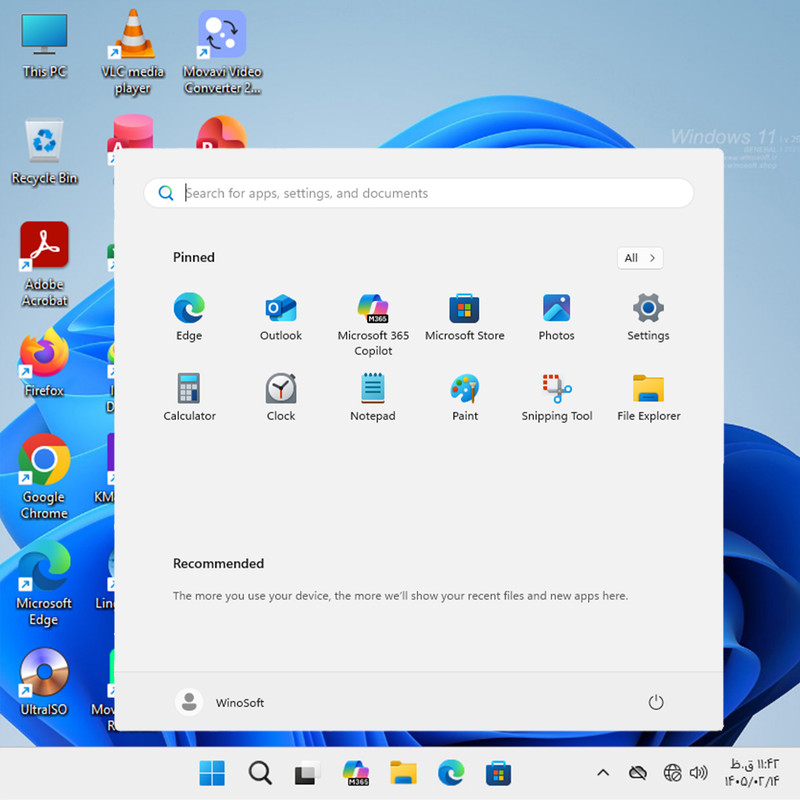Open Task View on the taskbar

click(x=308, y=773)
